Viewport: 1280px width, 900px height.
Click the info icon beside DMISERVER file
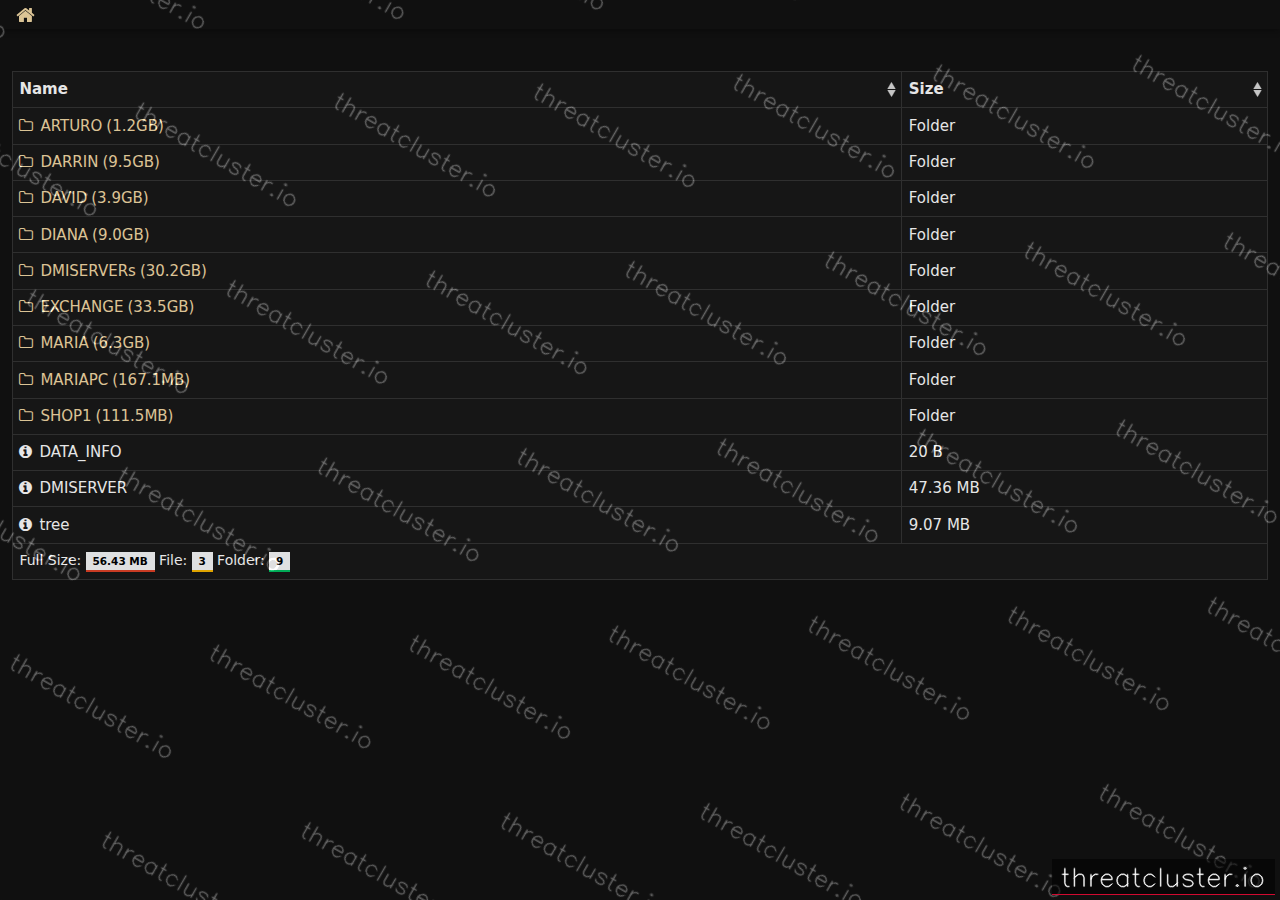click(26, 488)
